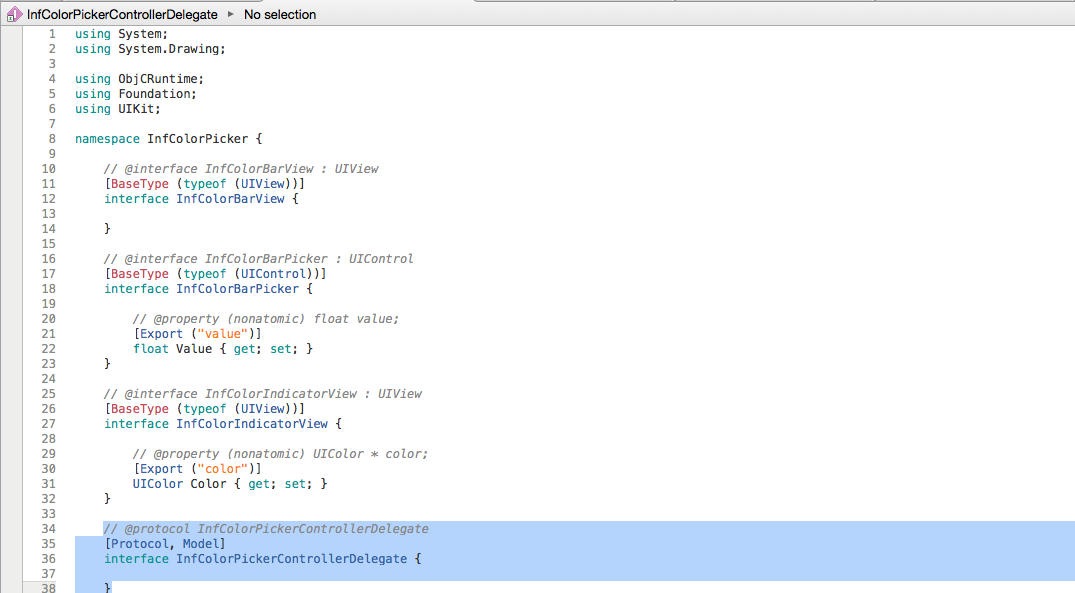Click 'Value' property name on line 22

coord(194,349)
